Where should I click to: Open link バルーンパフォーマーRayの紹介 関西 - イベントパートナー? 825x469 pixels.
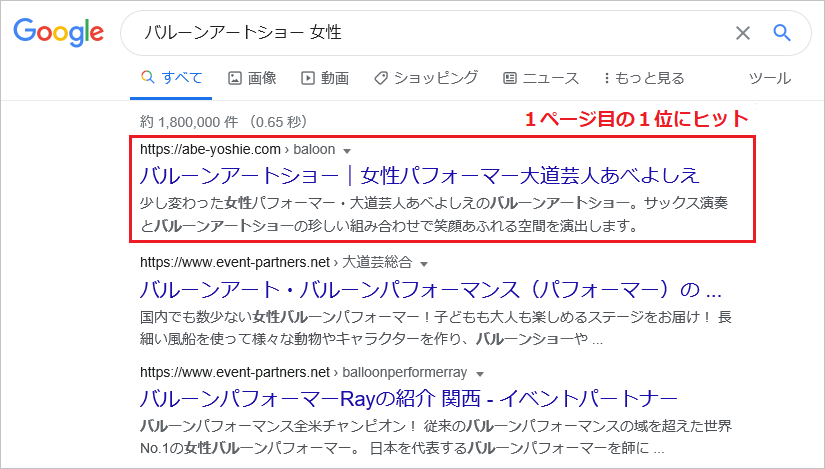pos(408,398)
